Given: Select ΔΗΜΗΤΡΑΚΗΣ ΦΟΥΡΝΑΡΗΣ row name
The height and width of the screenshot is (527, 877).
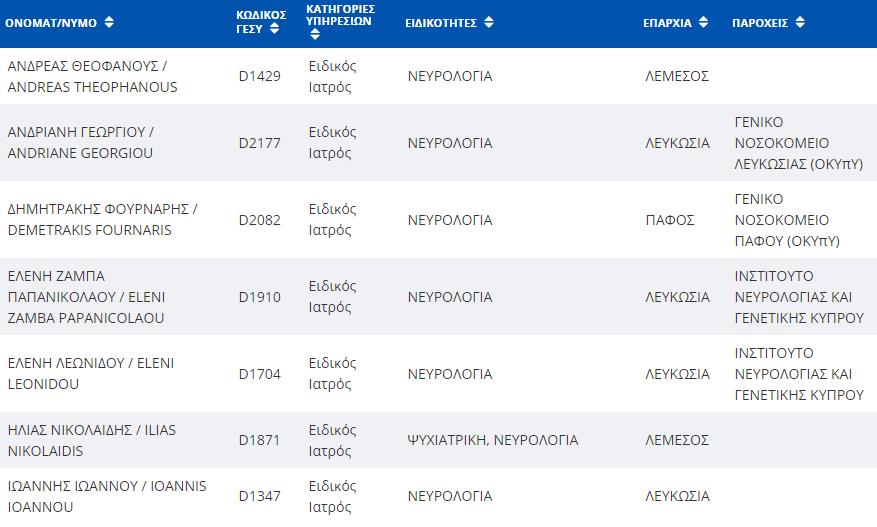Looking at the screenshot, I should pyautogui.click(x=102, y=219).
